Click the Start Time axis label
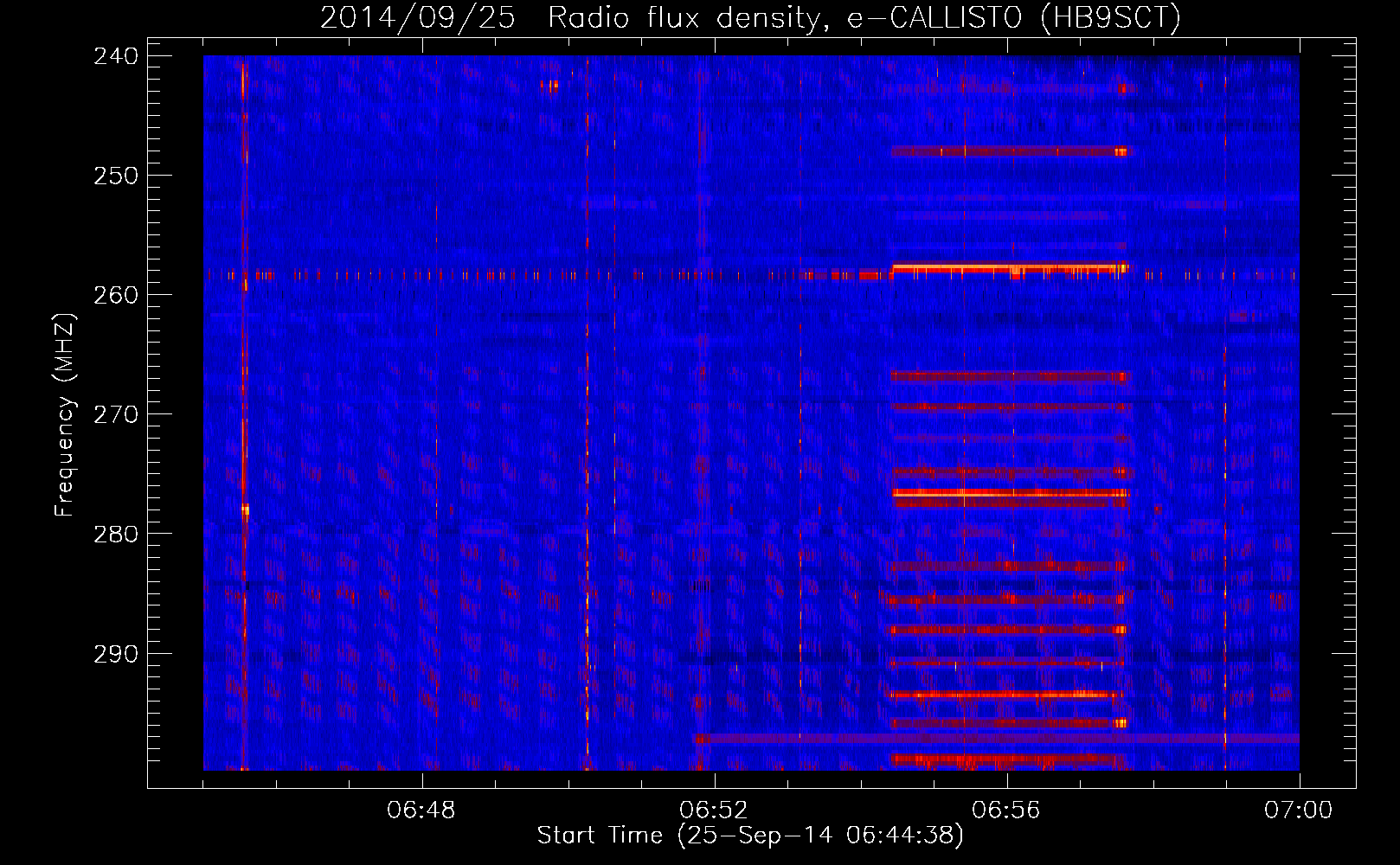Viewport: 1400px width, 865px height. [x=750, y=836]
